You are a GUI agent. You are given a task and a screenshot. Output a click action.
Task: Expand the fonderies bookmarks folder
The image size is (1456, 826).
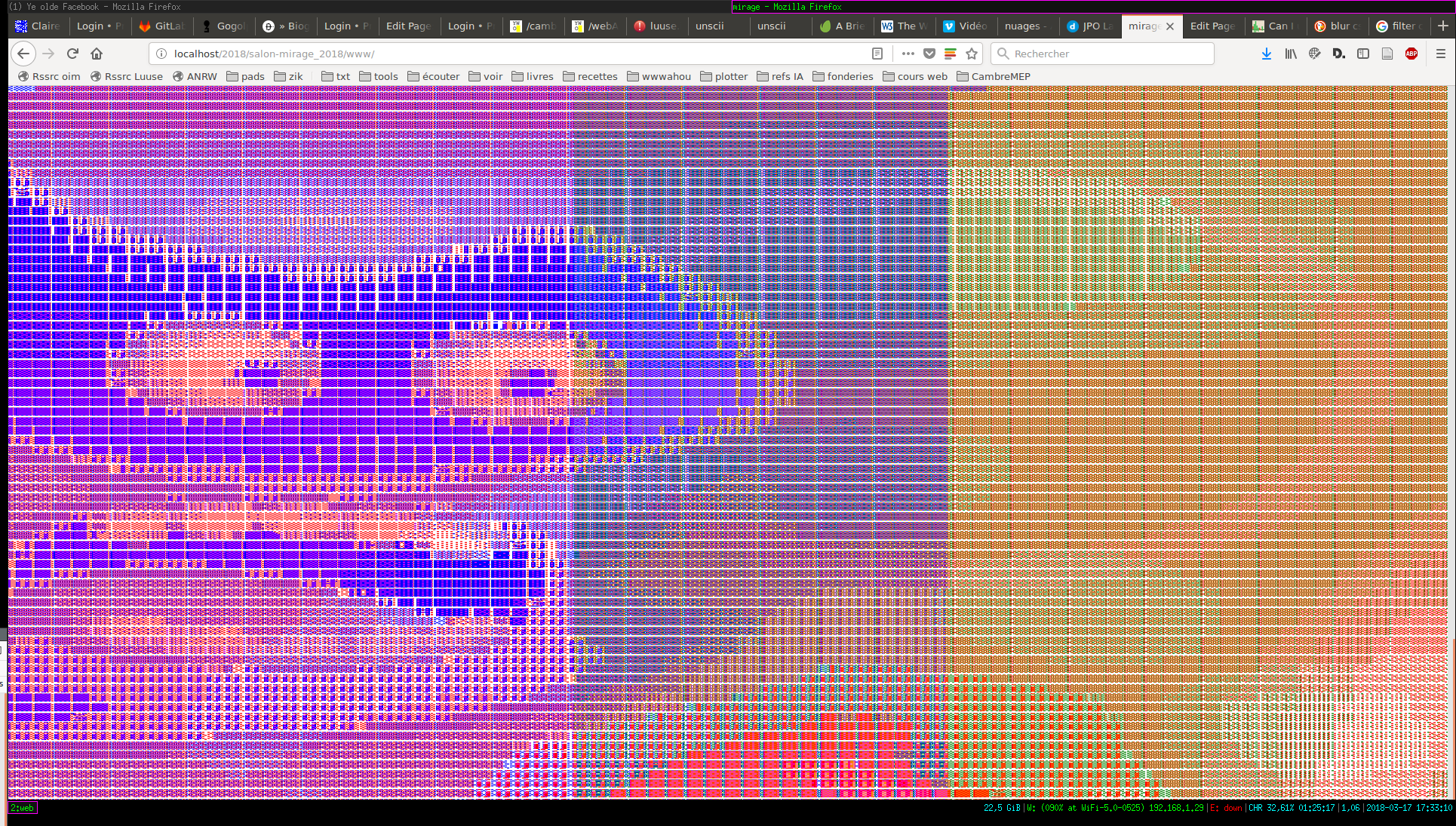(x=843, y=76)
